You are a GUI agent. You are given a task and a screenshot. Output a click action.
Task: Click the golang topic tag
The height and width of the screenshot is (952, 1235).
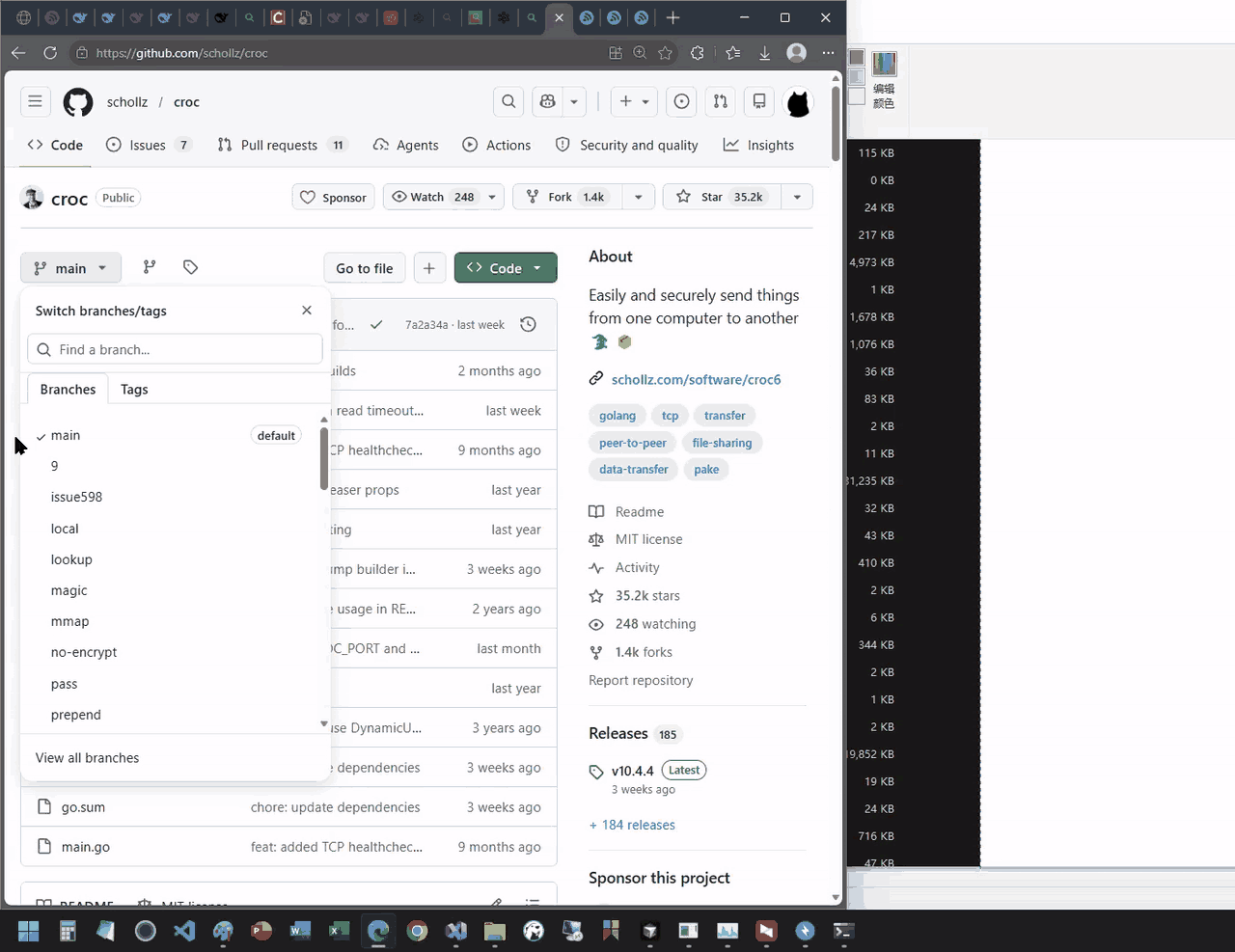click(617, 416)
